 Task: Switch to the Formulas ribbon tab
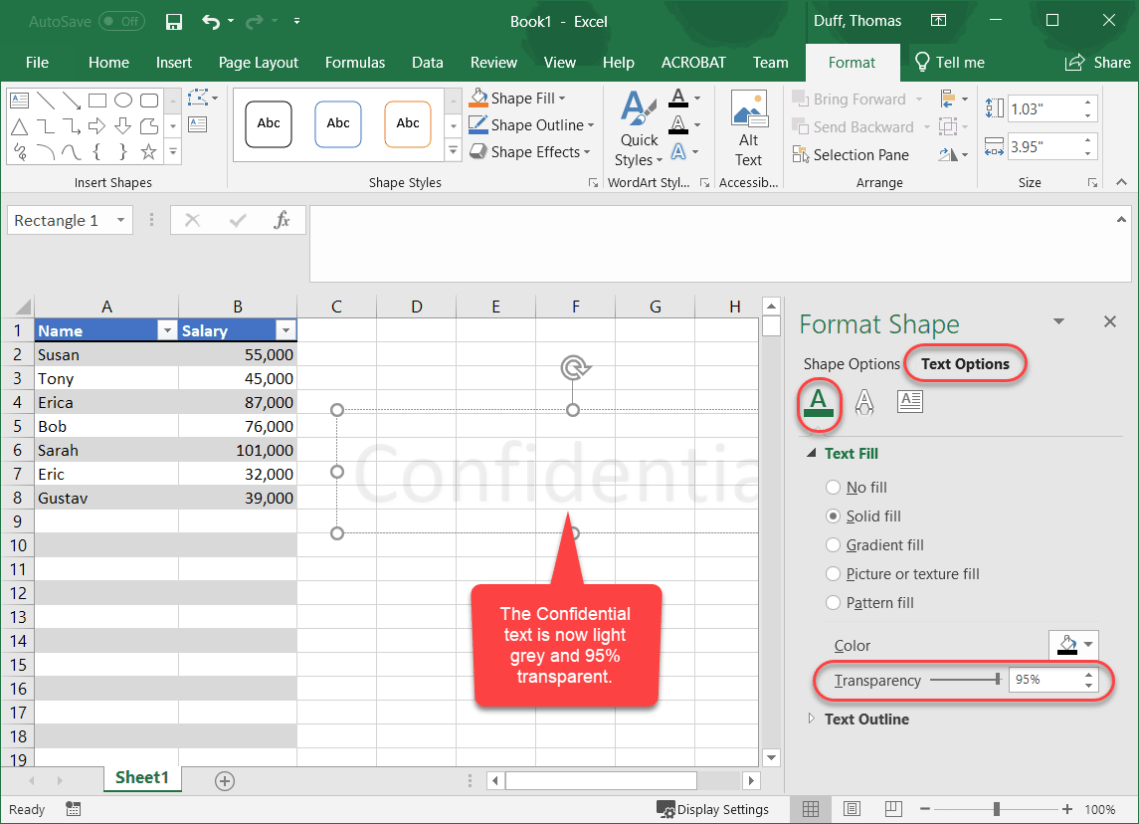(355, 62)
